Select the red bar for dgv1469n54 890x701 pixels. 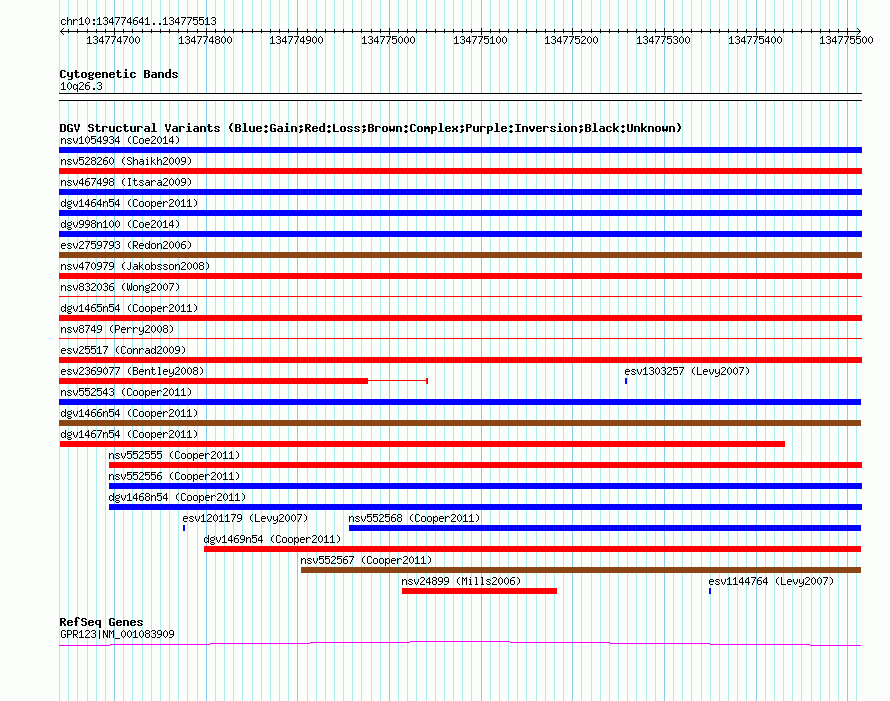click(532, 549)
